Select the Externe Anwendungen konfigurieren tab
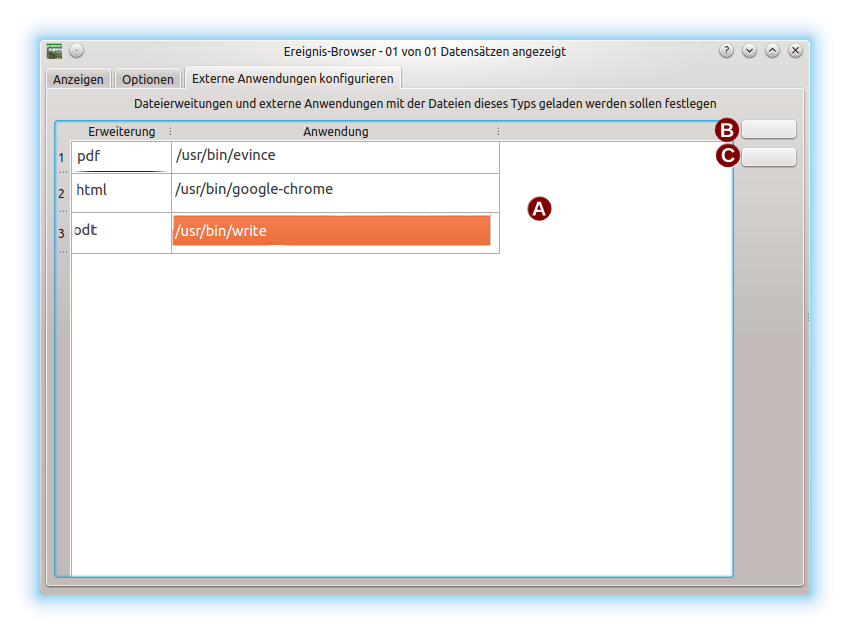Image resolution: width=850 pixels, height=635 pixels. [293, 78]
